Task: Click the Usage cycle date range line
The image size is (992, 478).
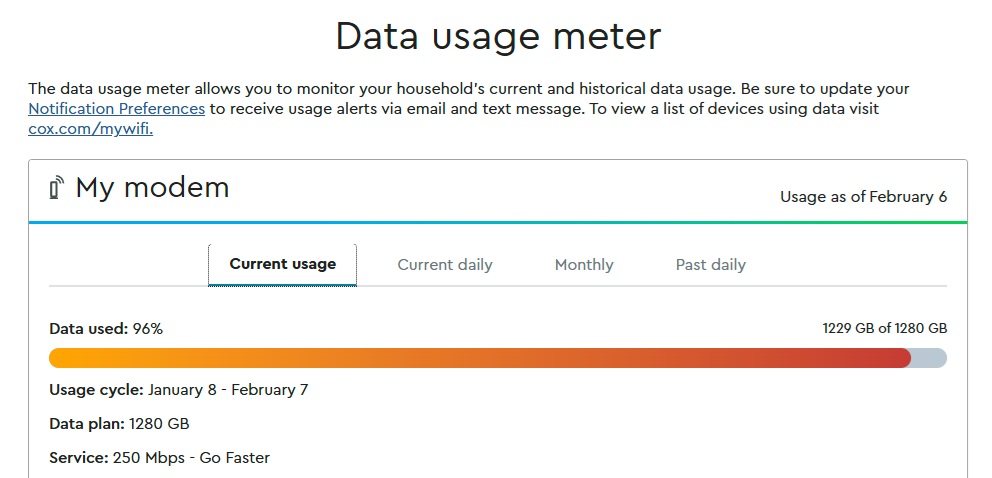Action: 178,390
